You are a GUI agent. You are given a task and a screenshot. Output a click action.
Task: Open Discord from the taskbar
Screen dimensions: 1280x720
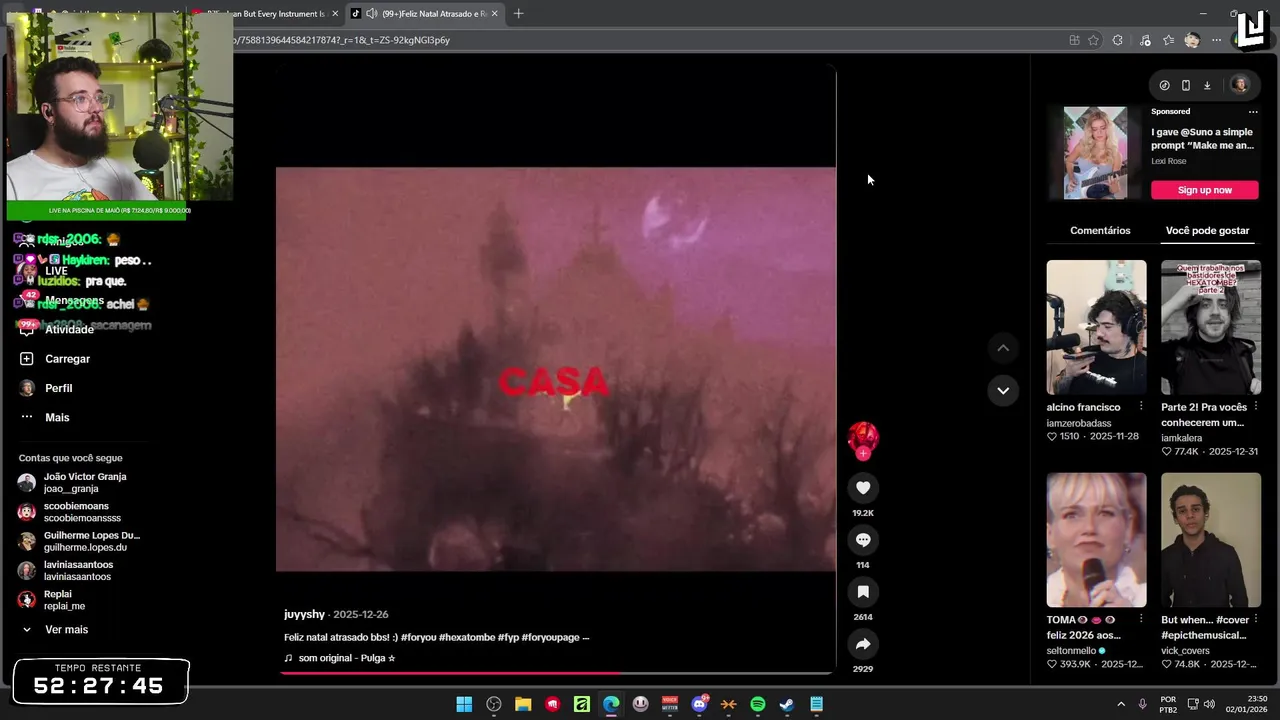[x=700, y=704]
